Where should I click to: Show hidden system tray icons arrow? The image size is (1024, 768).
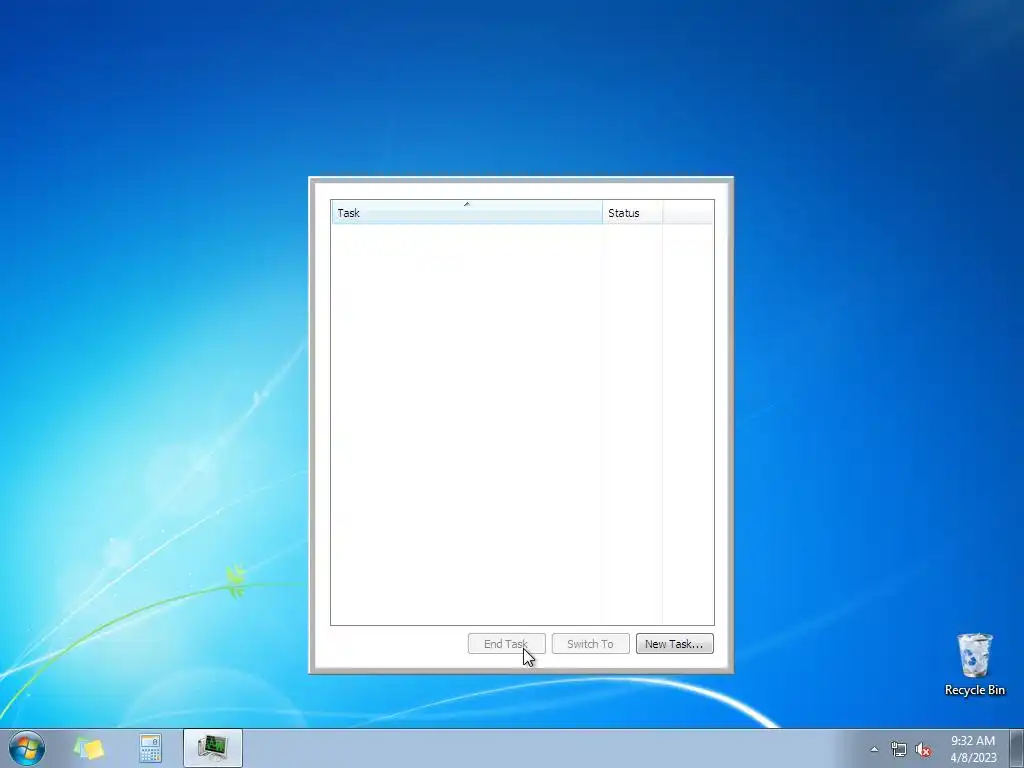[x=874, y=749]
